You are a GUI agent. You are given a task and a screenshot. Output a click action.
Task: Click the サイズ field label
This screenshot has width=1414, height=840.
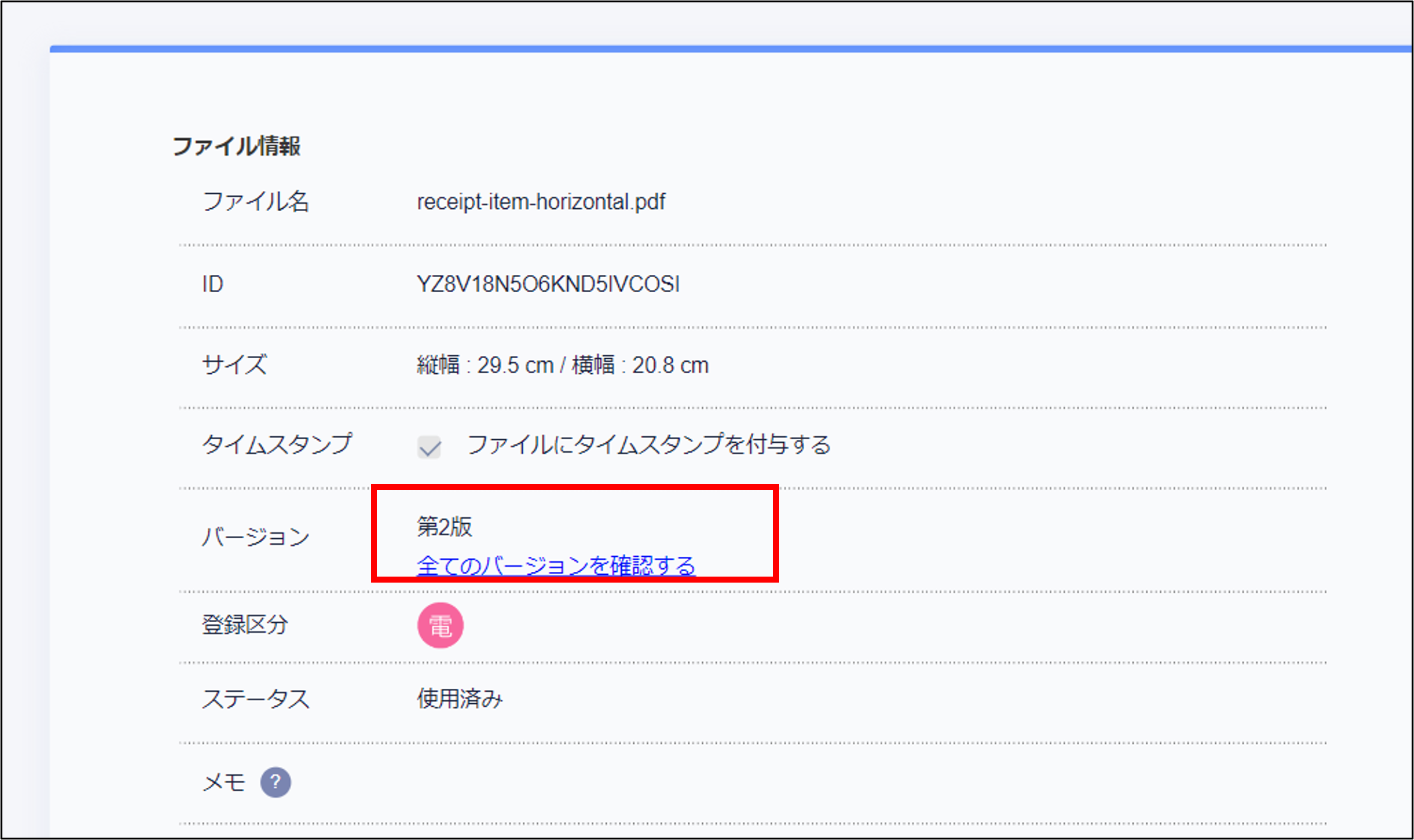tap(235, 365)
